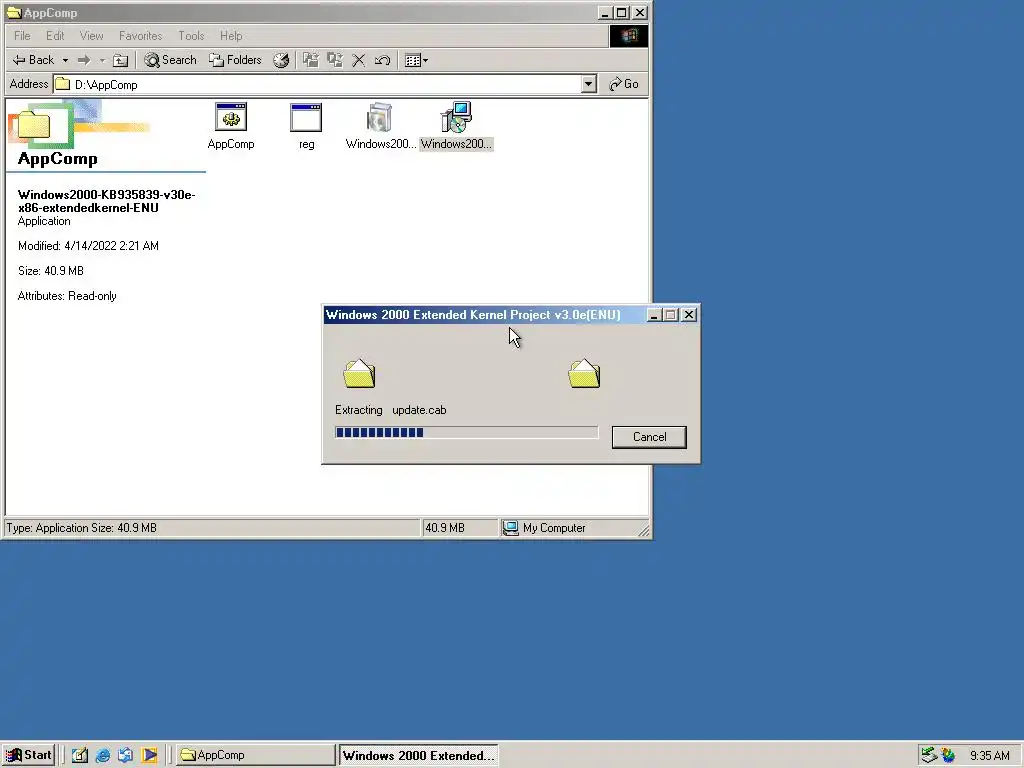
Task: Go up one folder level
Action: [121, 61]
